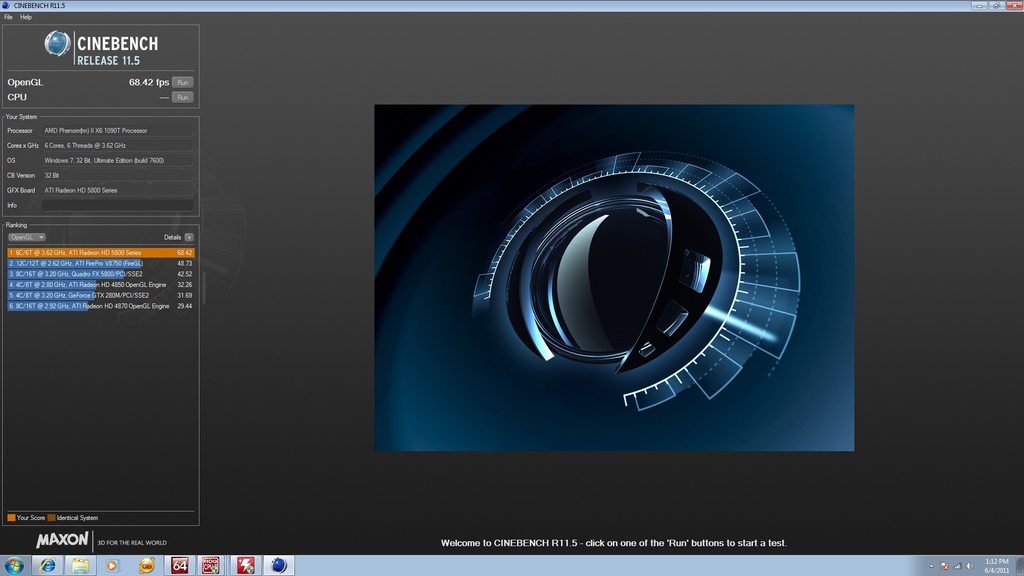The width and height of the screenshot is (1024, 576).
Task: Show hidden system tray icons
Action: coord(931,566)
